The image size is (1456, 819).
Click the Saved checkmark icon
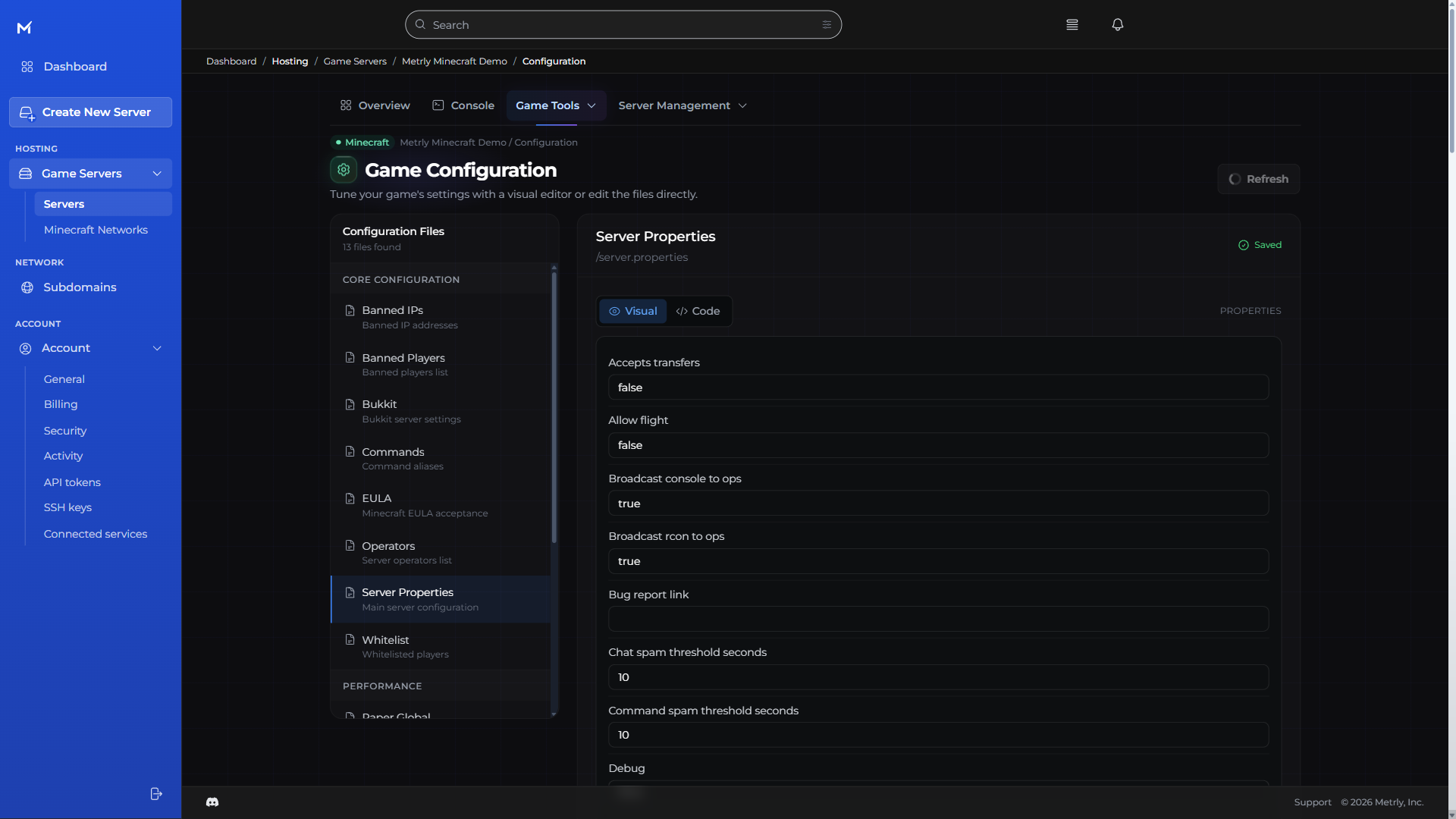point(1244,245)
